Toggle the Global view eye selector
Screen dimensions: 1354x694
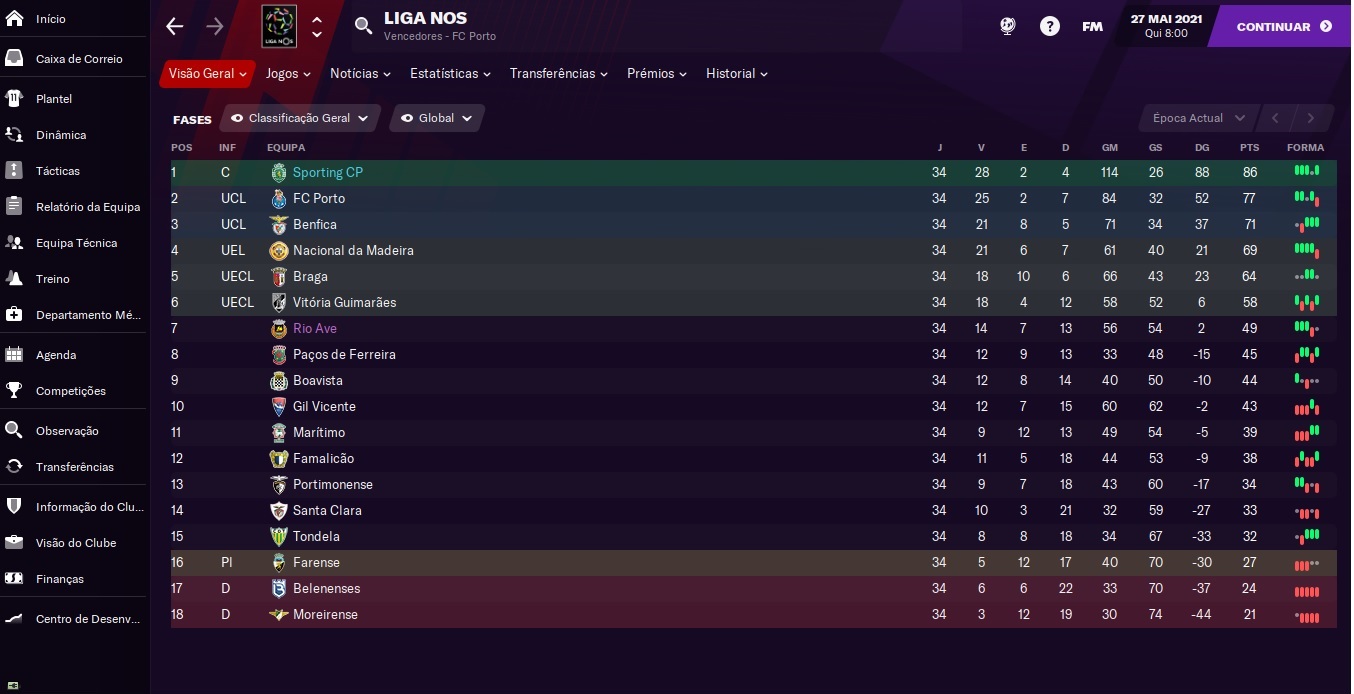pos(437,118)
